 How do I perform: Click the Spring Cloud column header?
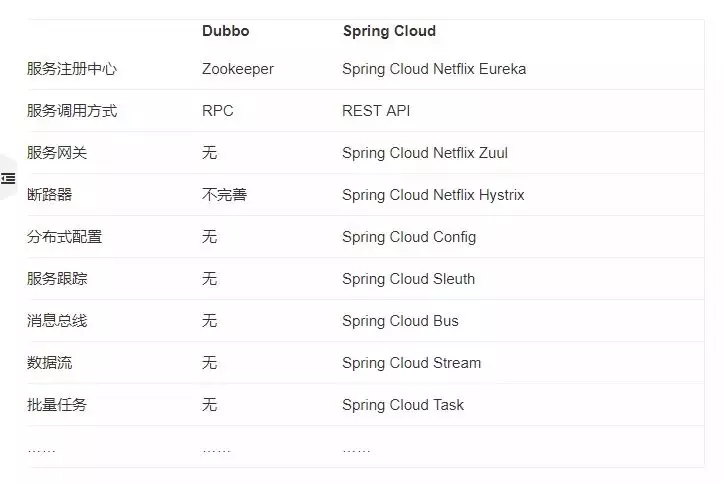pyautogui.click(x=389, y=31)
